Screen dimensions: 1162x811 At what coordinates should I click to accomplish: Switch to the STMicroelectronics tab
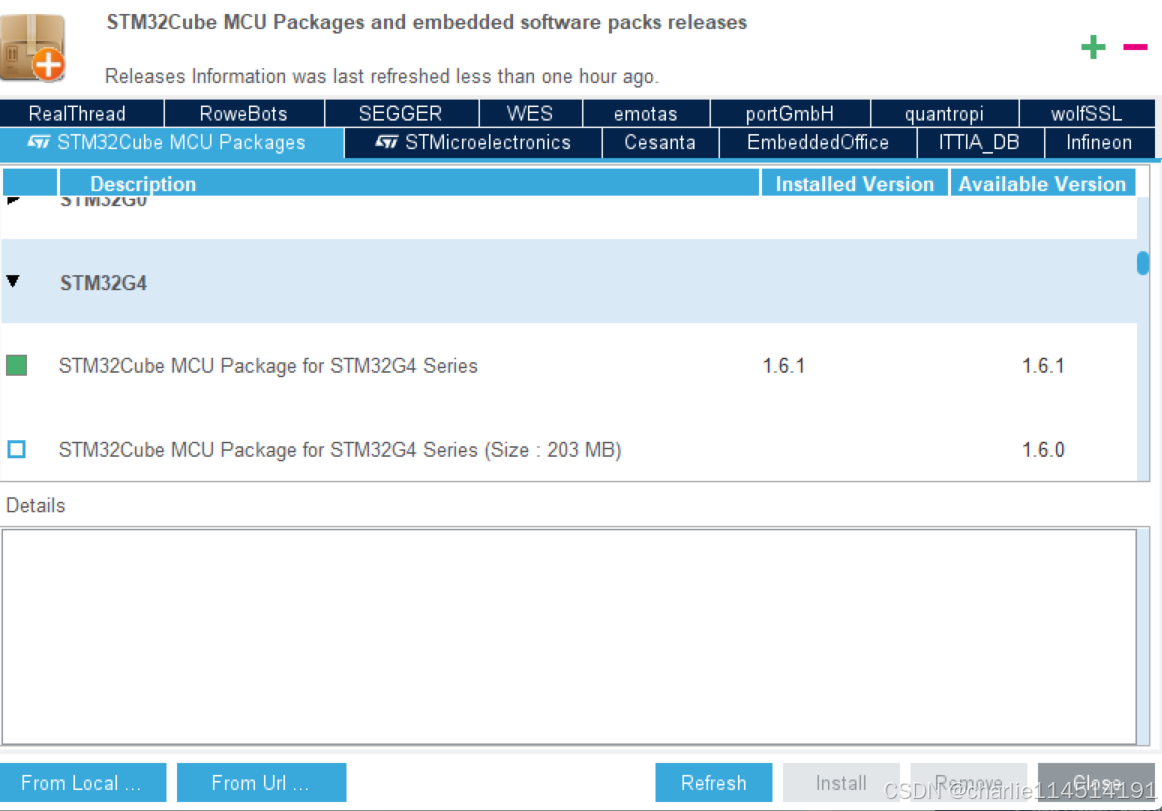pyautogui.click(x=474, y=142)
